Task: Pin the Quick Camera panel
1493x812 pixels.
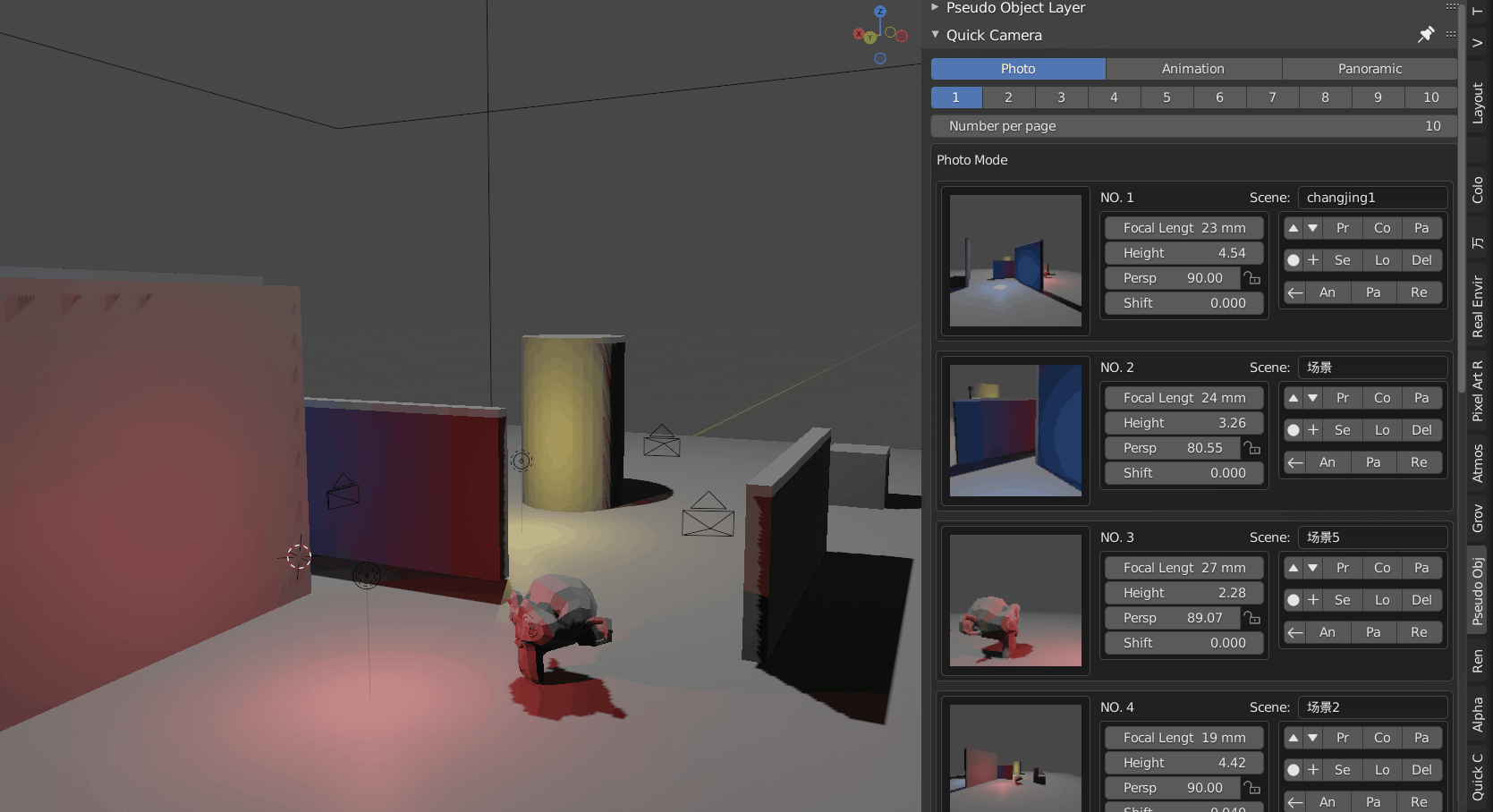Action: [x=1426, y=35]
